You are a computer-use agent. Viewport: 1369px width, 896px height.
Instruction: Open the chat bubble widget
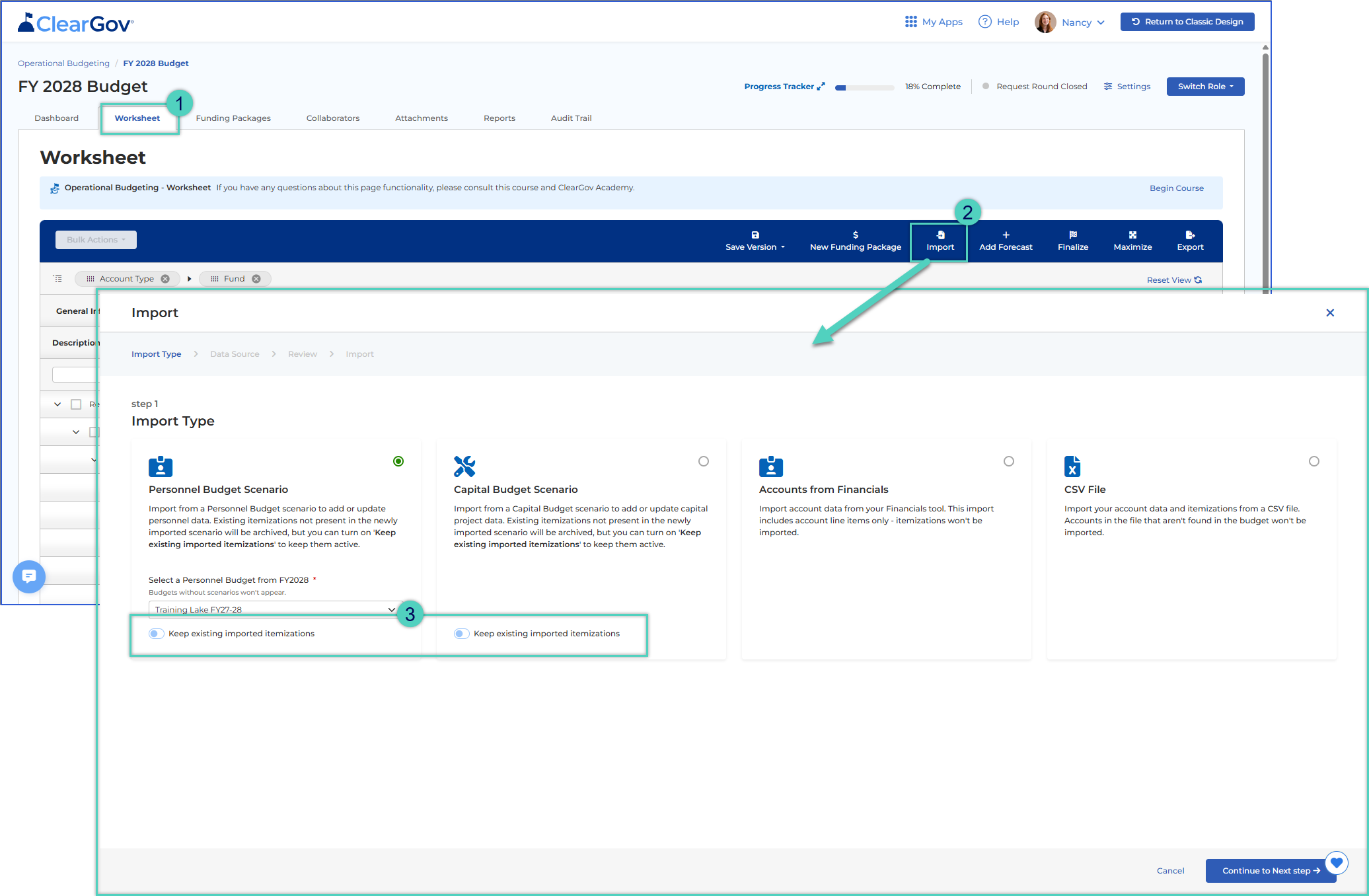click(x=29, y=577)
